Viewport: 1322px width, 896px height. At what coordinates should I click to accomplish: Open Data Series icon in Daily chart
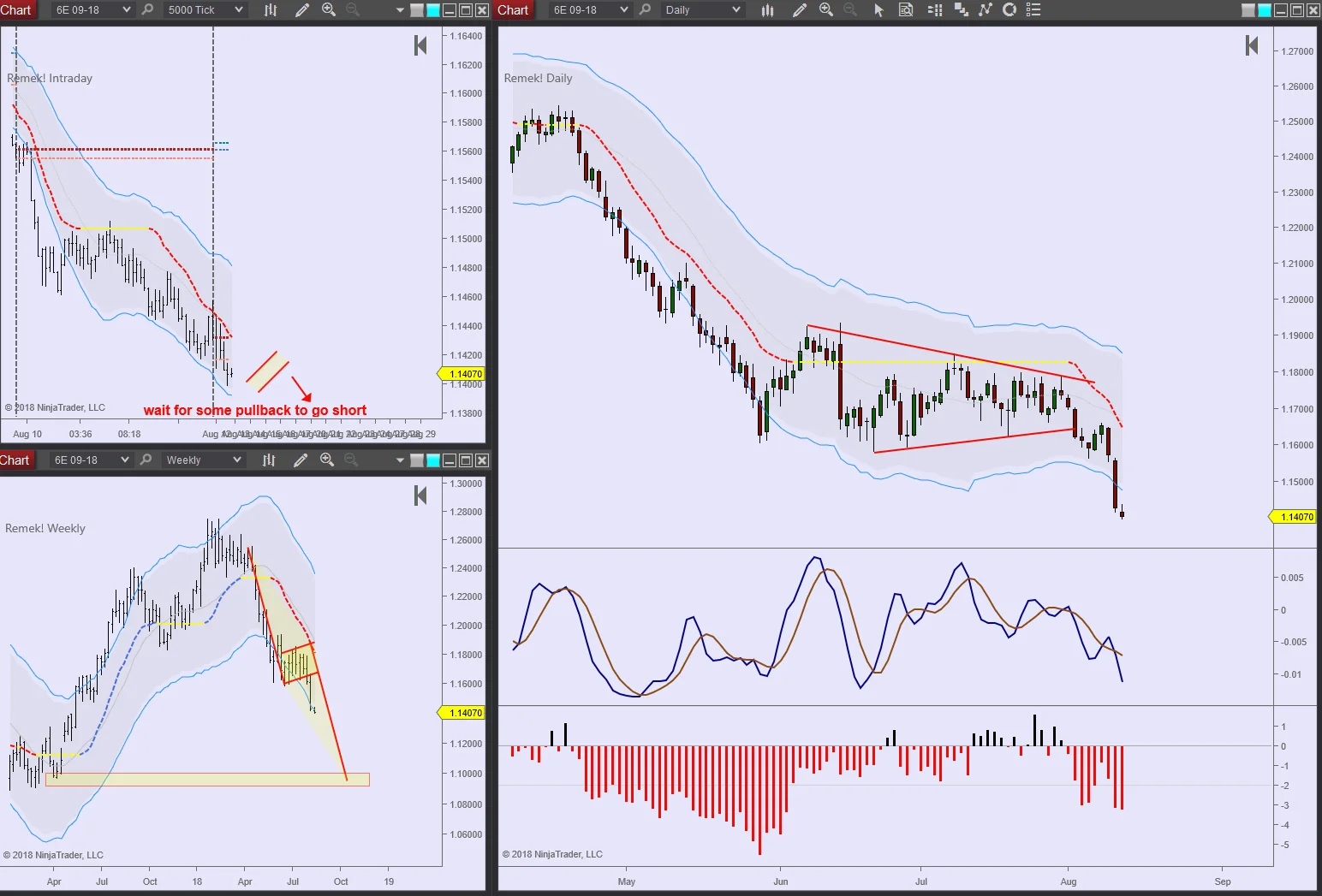[935, 10]
